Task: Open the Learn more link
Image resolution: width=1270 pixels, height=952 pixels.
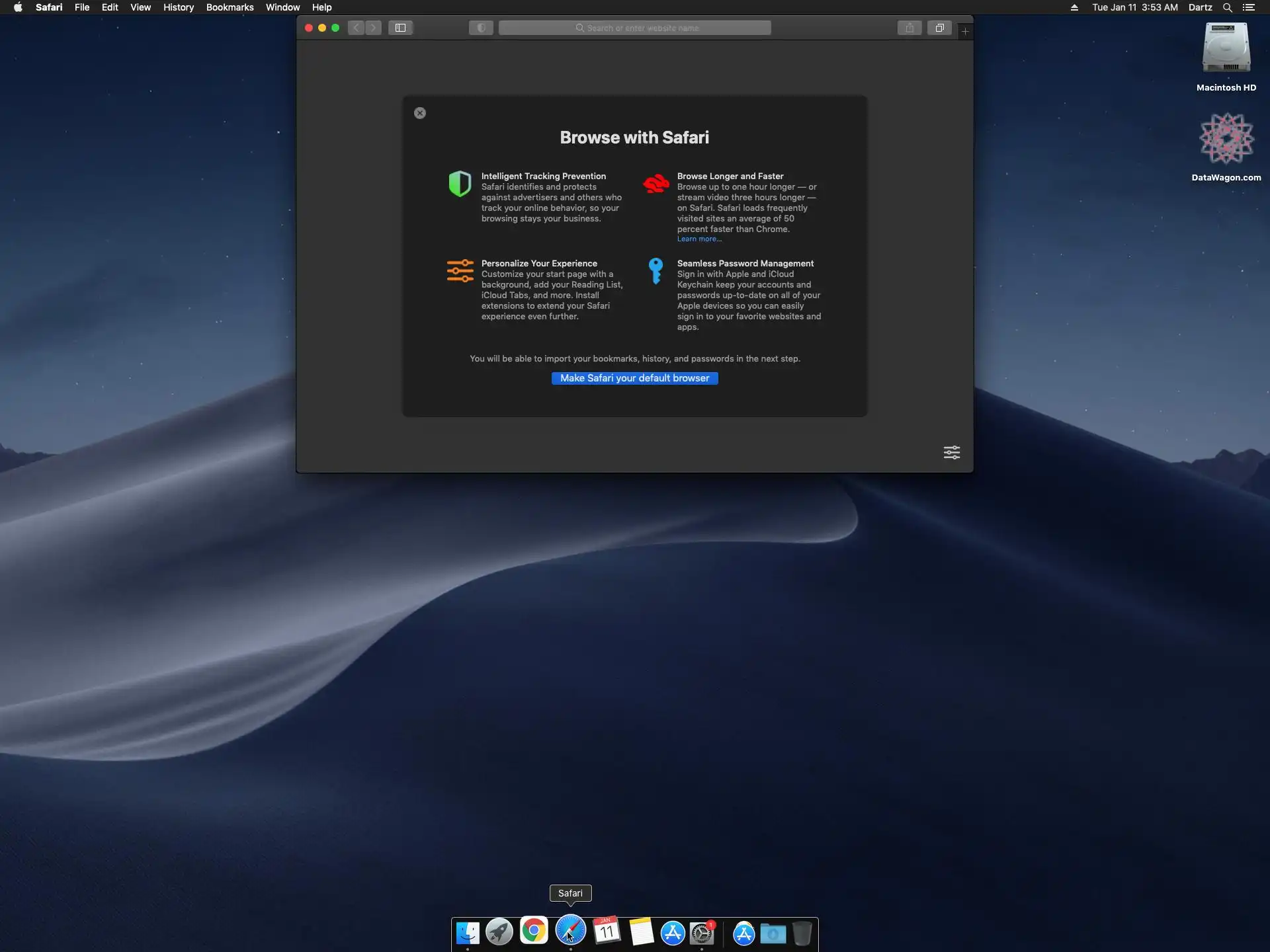Action: [698, 239]
